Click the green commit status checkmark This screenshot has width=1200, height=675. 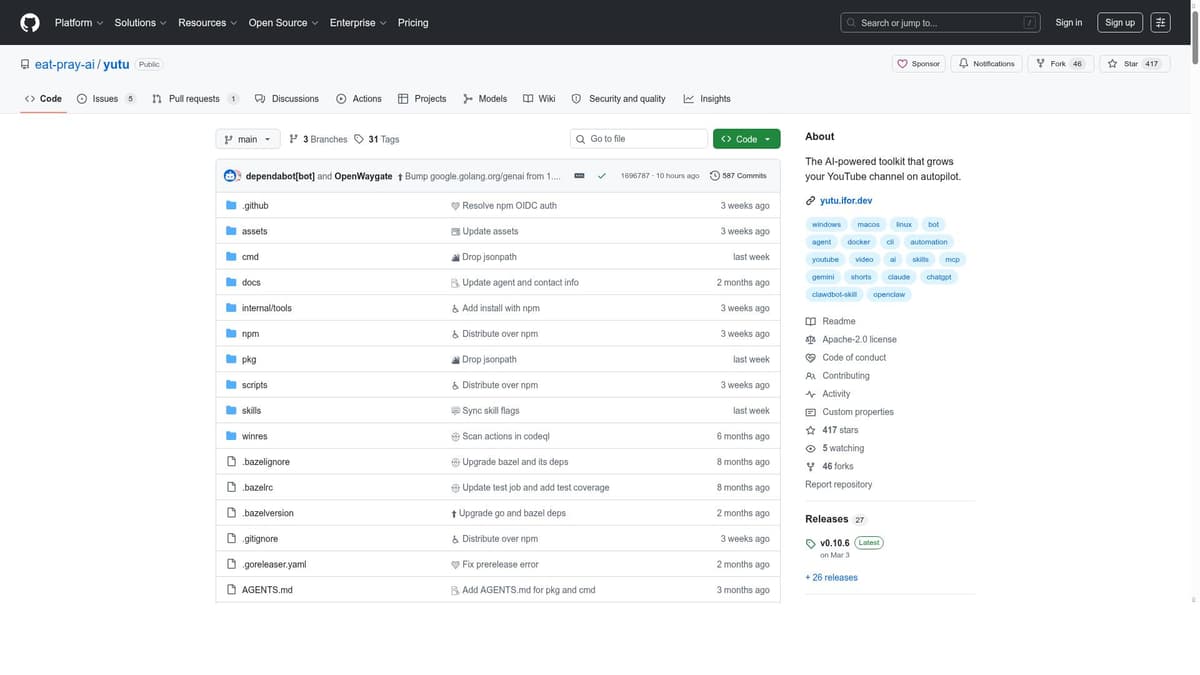[601, 176]
